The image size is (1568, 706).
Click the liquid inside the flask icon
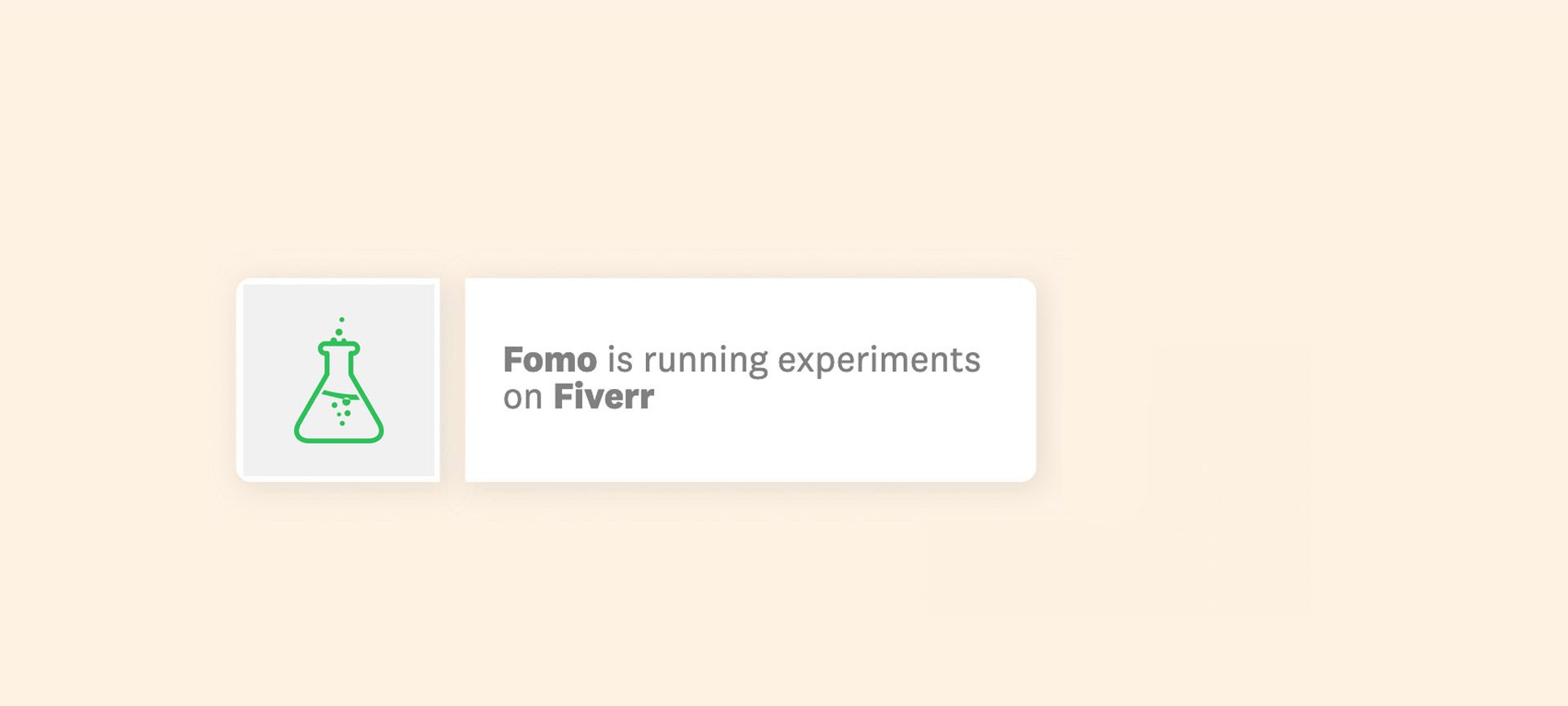pos(340,405)
